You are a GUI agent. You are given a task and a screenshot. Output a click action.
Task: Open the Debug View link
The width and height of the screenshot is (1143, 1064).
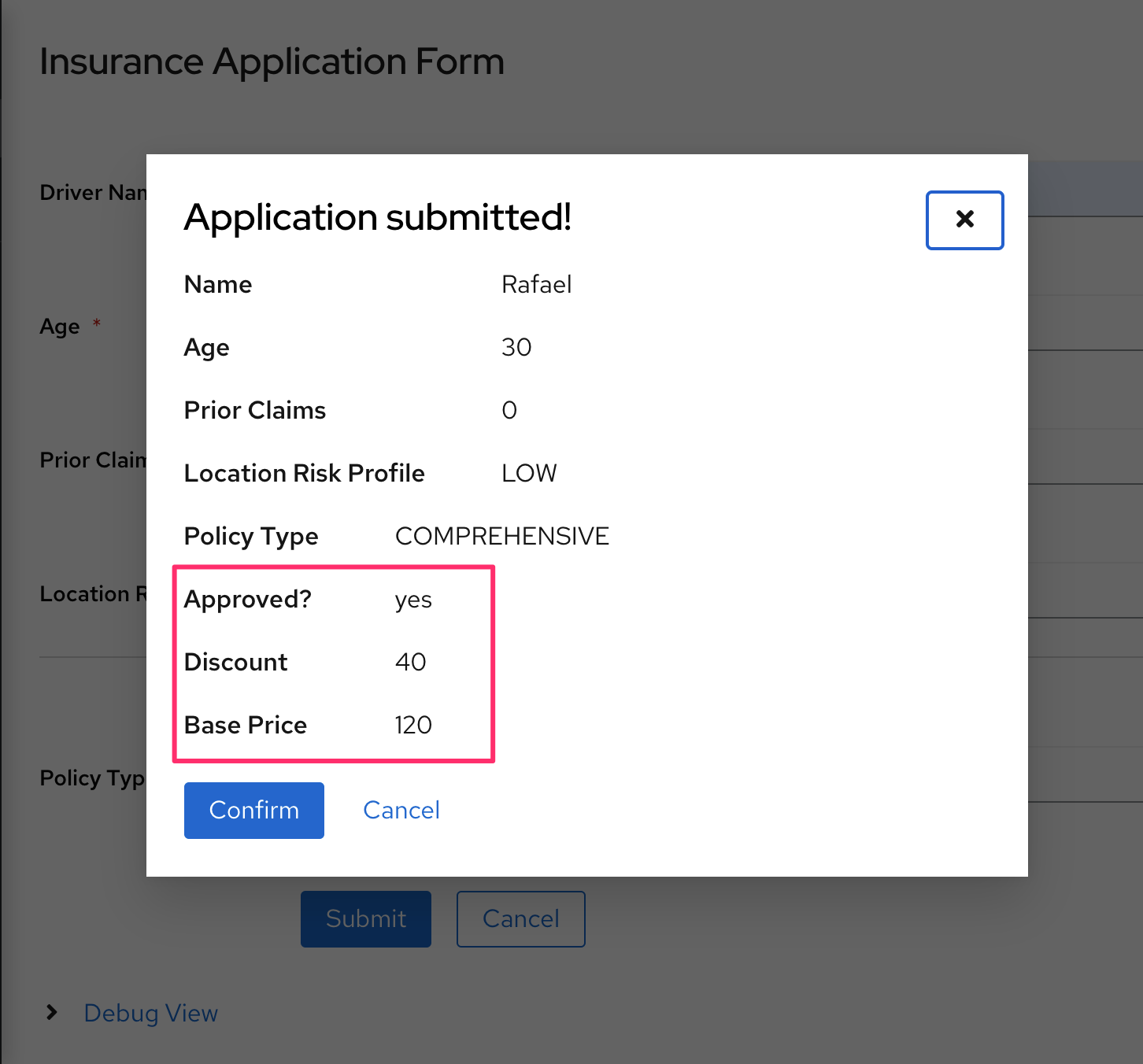(151, 1013)
